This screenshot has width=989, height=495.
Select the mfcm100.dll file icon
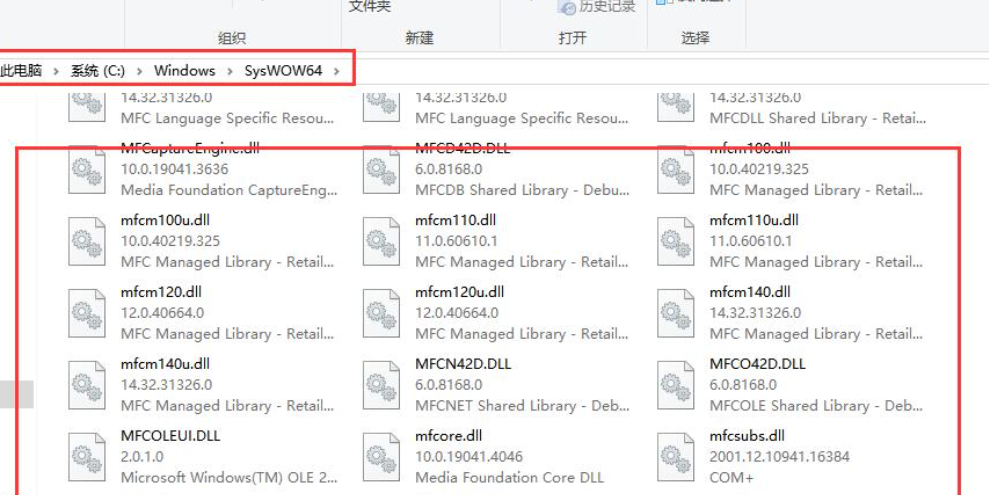coord(676,171)
